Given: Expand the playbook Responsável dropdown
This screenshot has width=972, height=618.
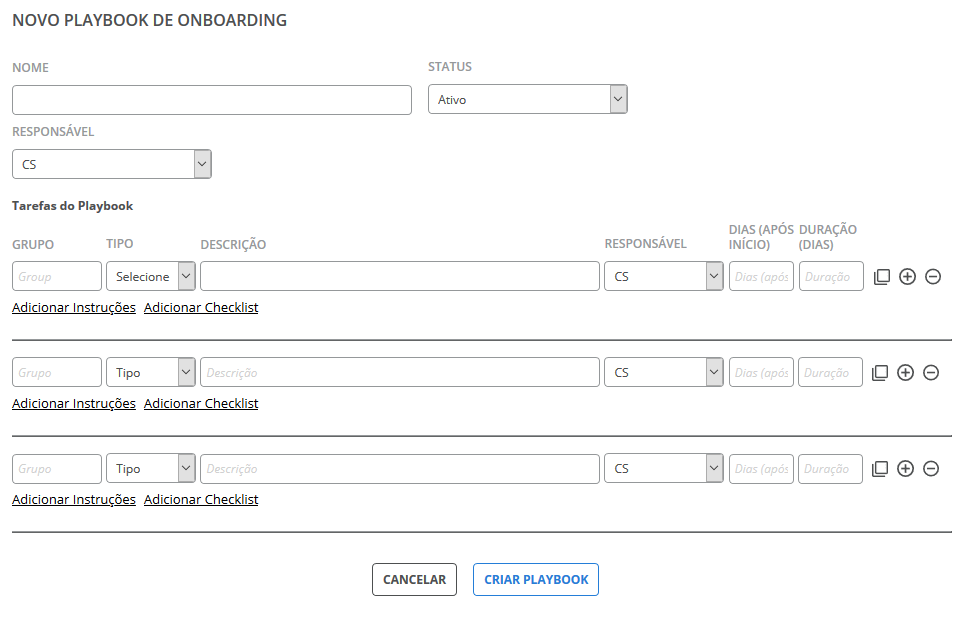Looking at the screenshot, I should click(x=112, y=164).
